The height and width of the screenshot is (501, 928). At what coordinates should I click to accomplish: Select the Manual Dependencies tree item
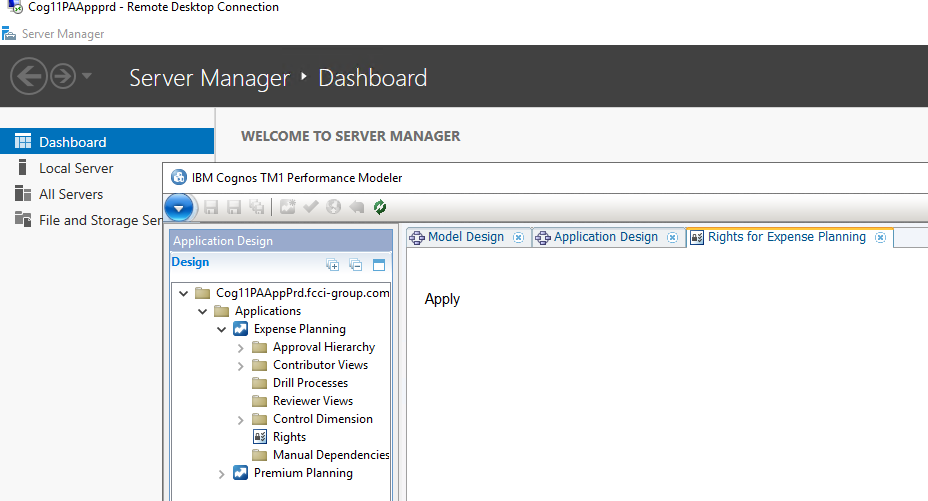tap(331, 455)
